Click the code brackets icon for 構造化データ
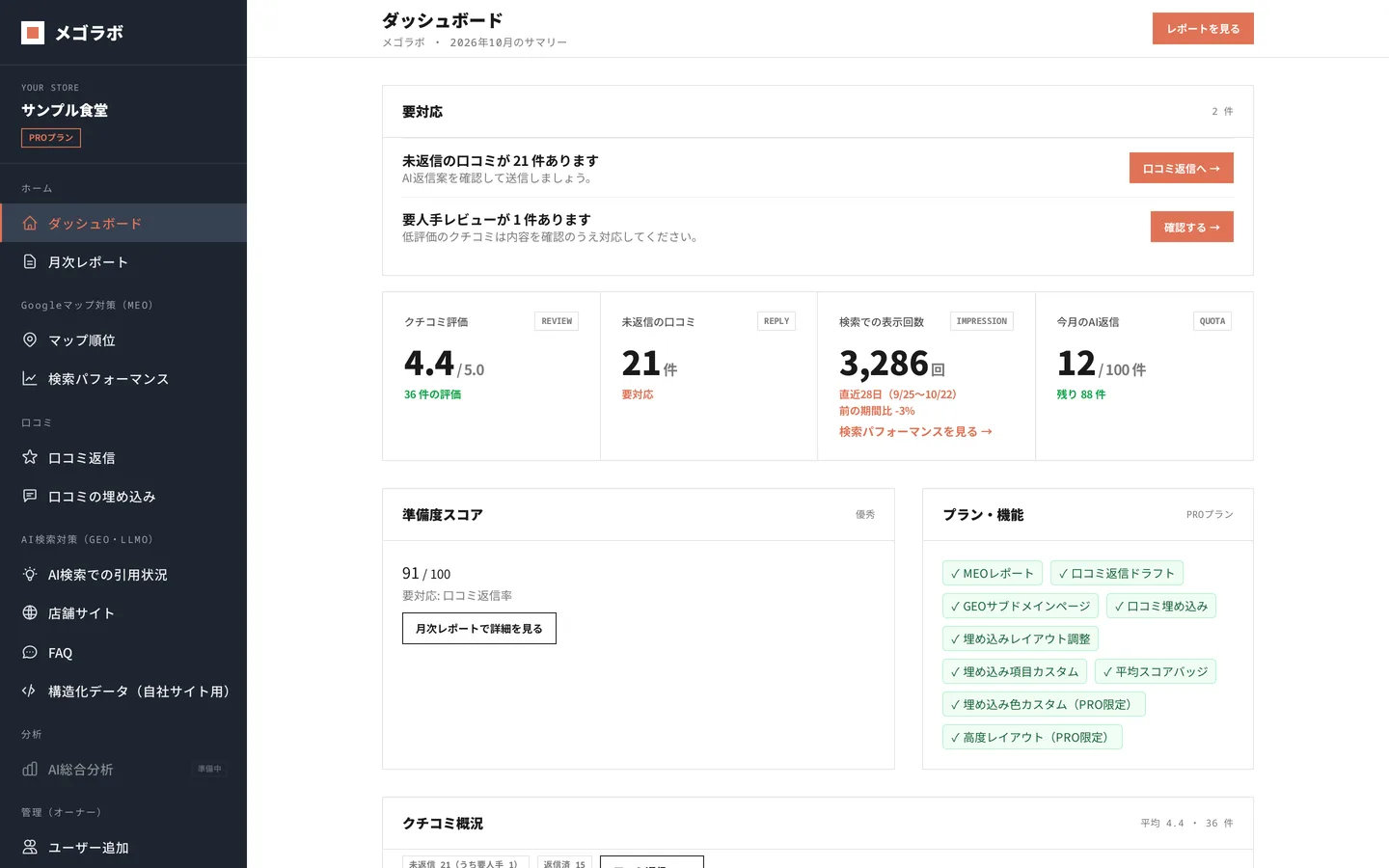This screenshot has height=868, width=1389. tap(30, 691)
